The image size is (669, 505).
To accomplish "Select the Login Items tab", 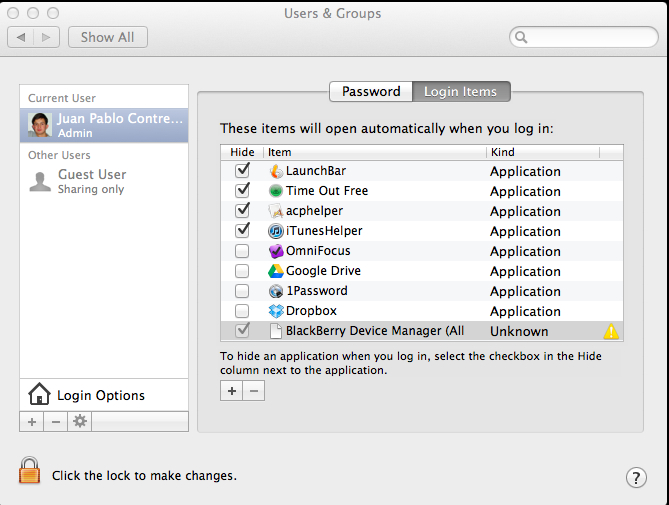I will pos(461,91).
